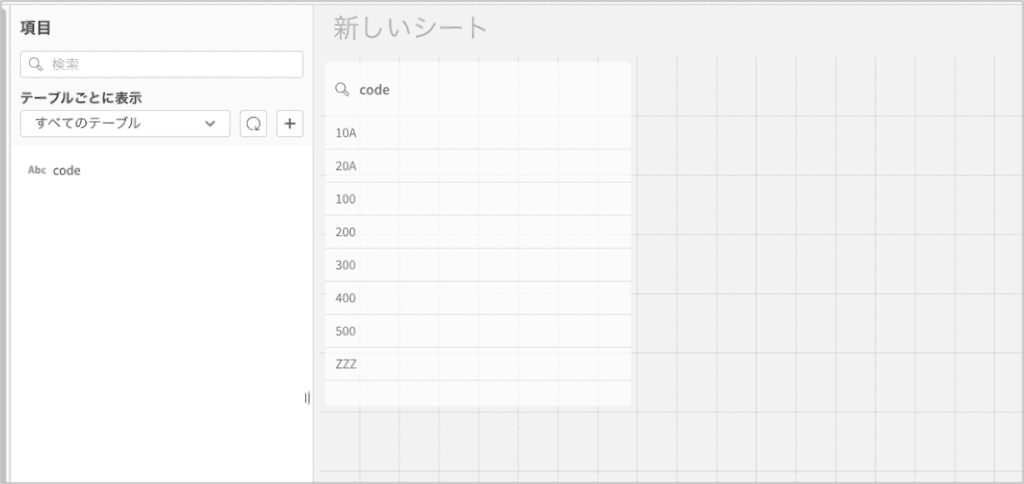
Task: Pick value 300 from the code list
Action: (x=346, y=265)
